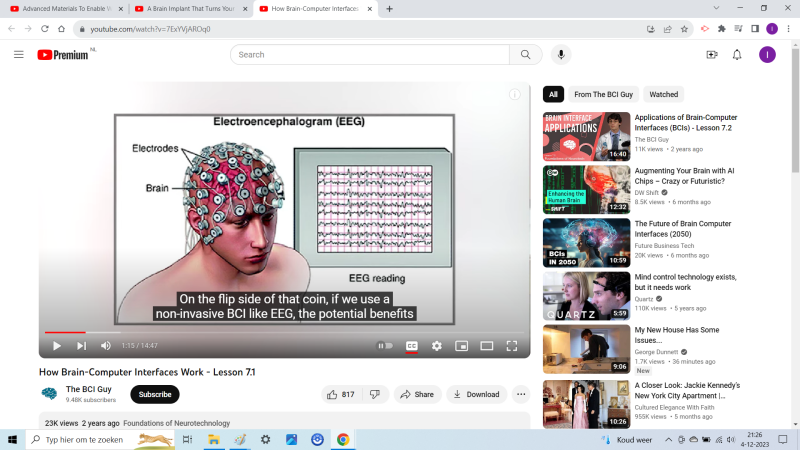Screen dimensions: 800x450
Task: Skip to the next video
Action: click(x=81, y=346)
